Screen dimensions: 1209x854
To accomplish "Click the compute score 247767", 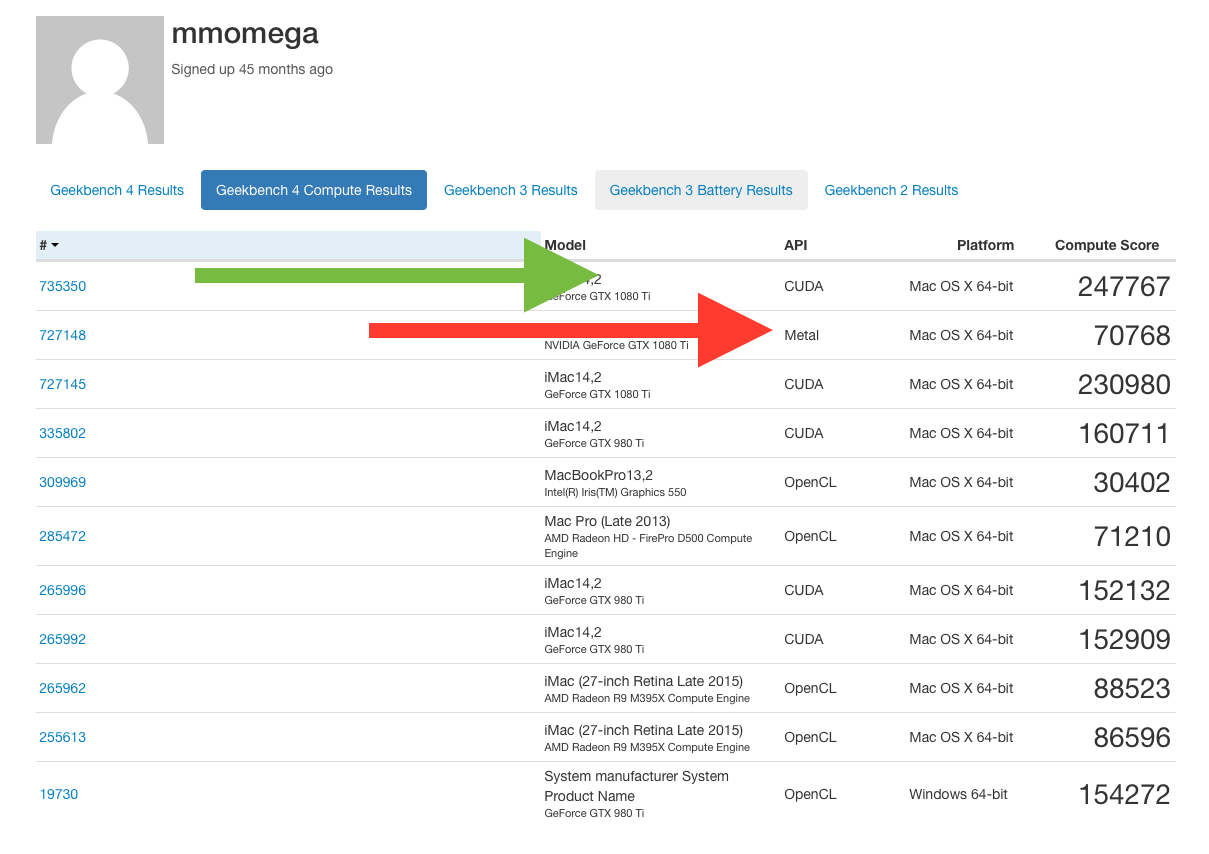I will 1124,286.
